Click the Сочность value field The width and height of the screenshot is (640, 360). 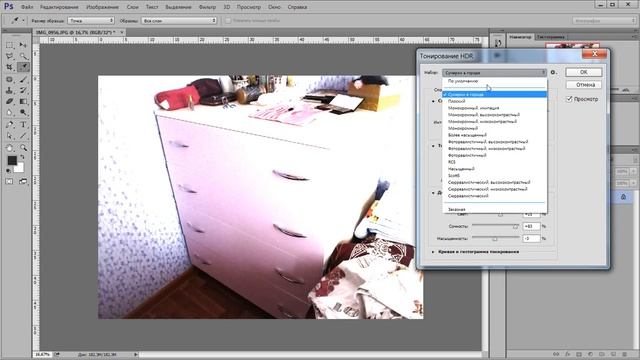point(531,226)
